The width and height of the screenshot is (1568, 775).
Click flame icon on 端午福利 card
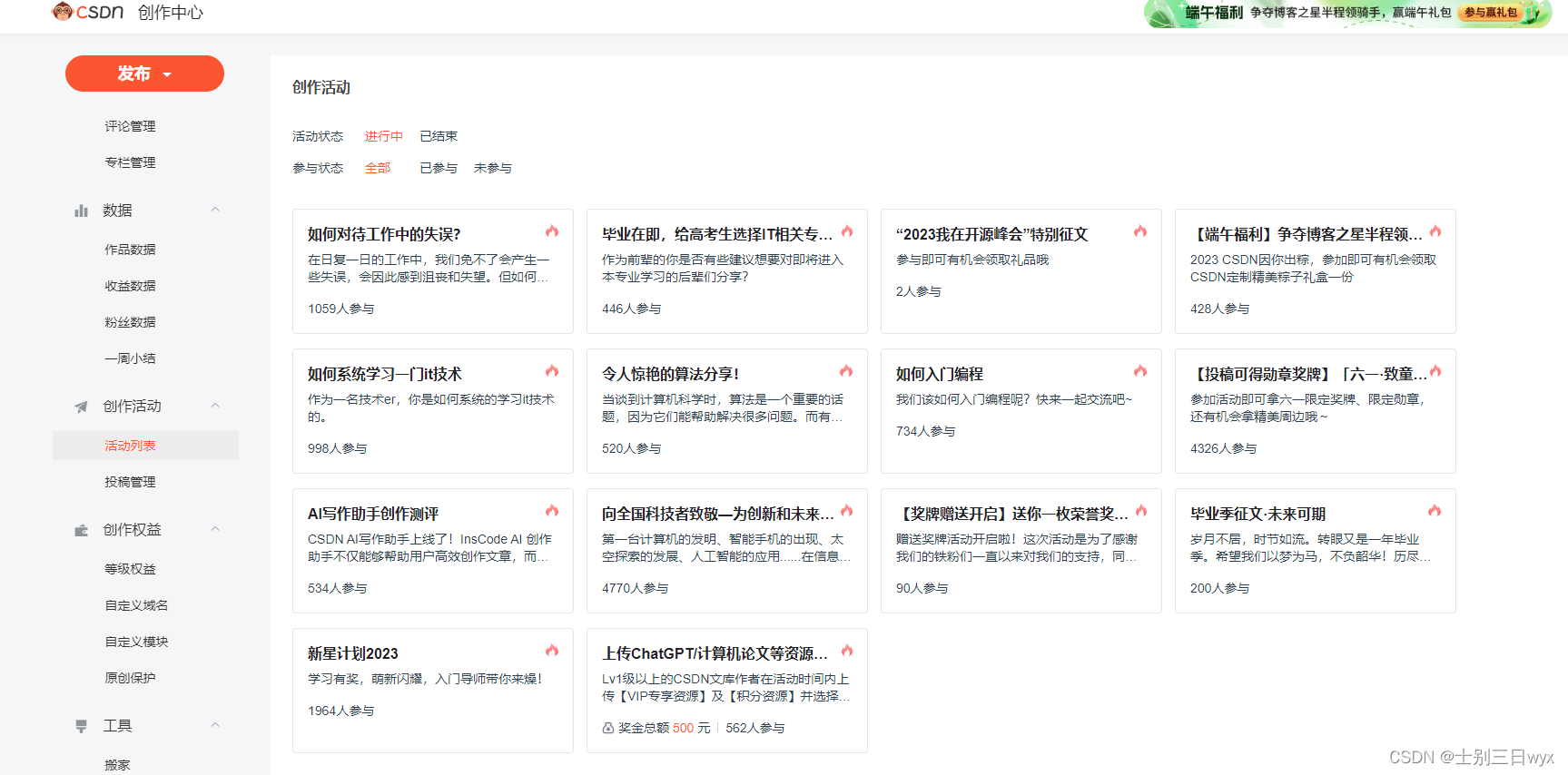[x=1435, y=231]
